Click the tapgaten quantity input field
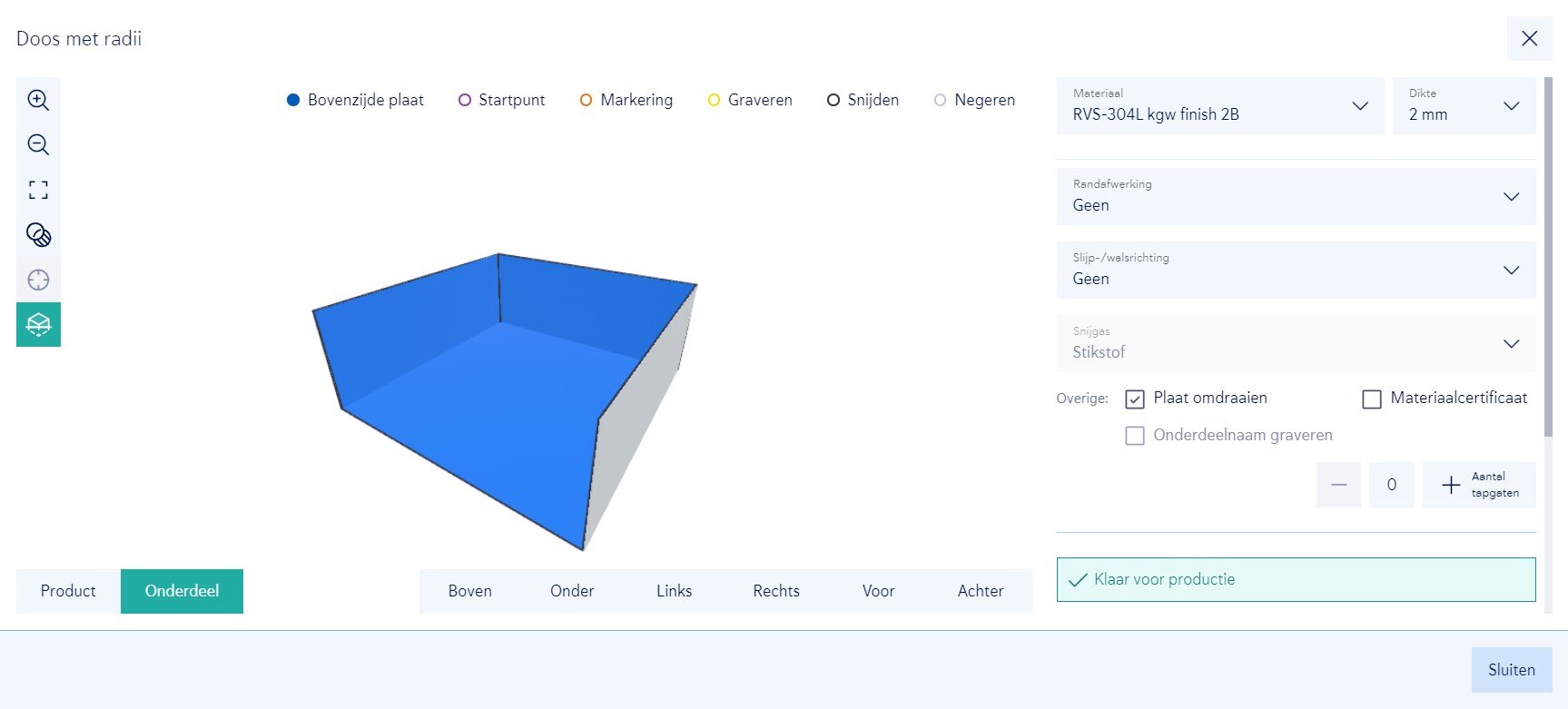 (1391, 485)
